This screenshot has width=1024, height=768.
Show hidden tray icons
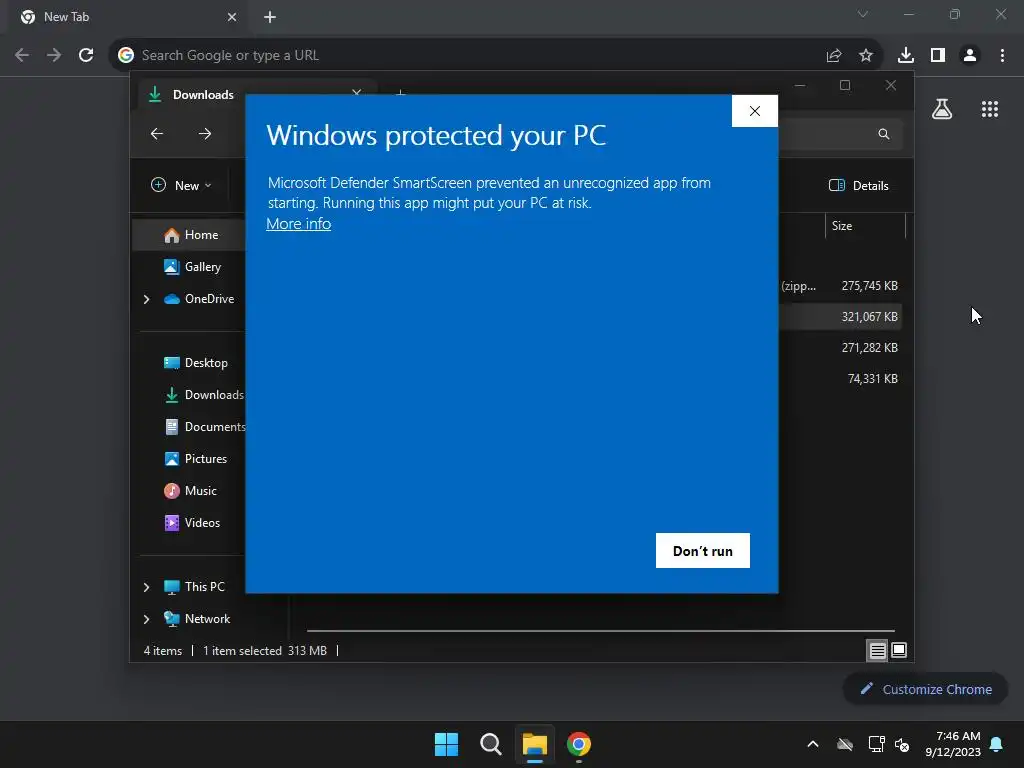[x=813, y=744]
